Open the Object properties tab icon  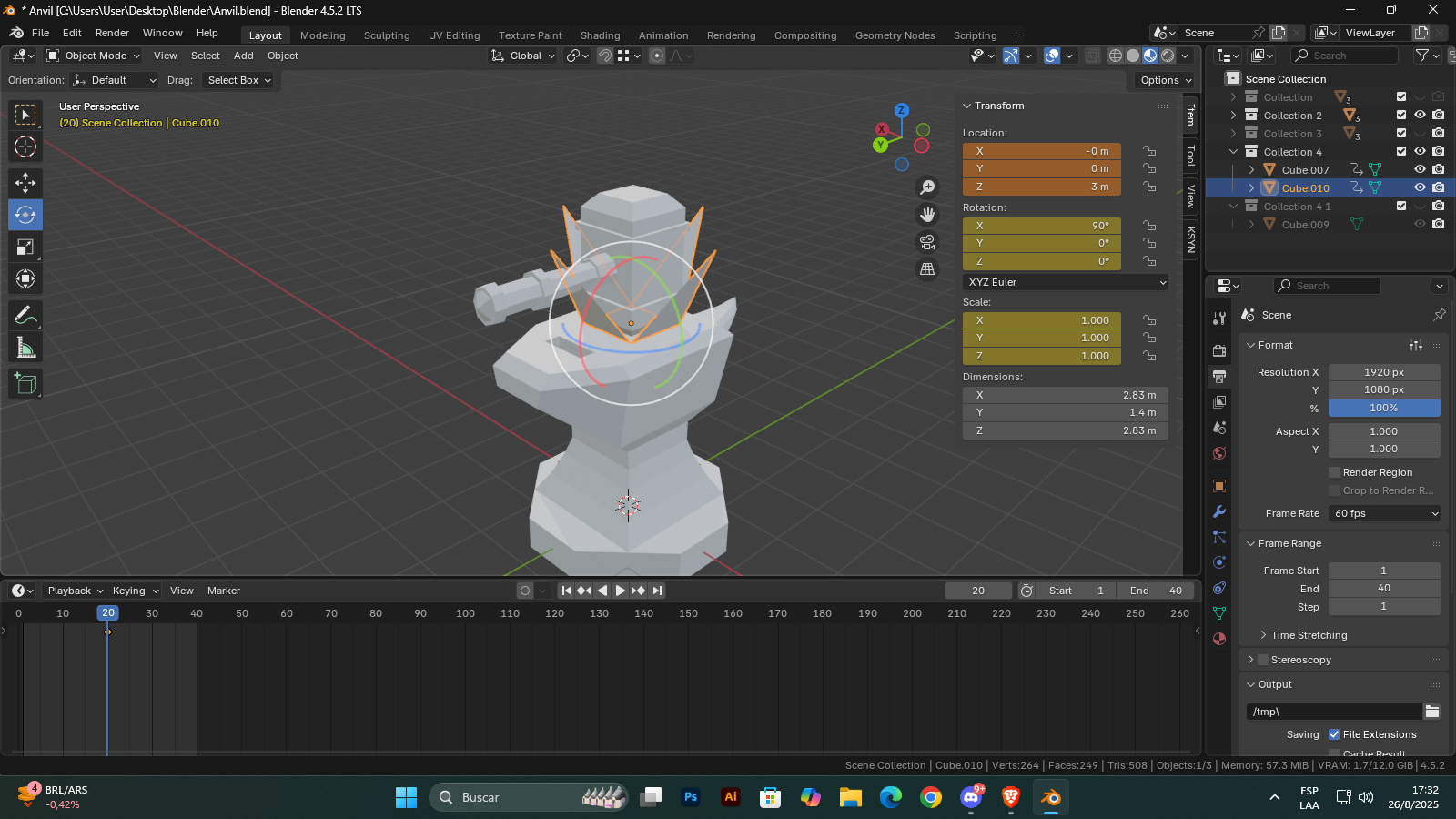(1219, 486)
